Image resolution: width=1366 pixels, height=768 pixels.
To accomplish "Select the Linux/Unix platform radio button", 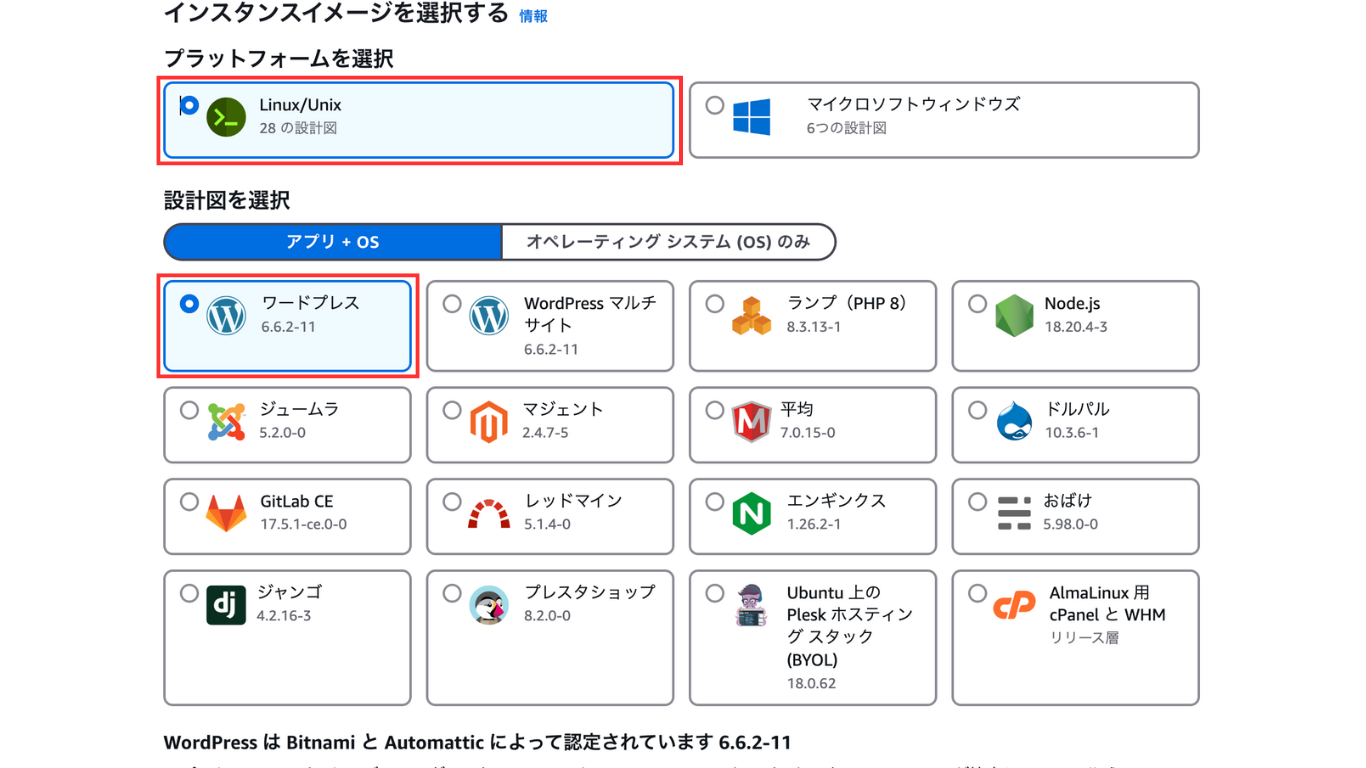I will tap(189, 105).
